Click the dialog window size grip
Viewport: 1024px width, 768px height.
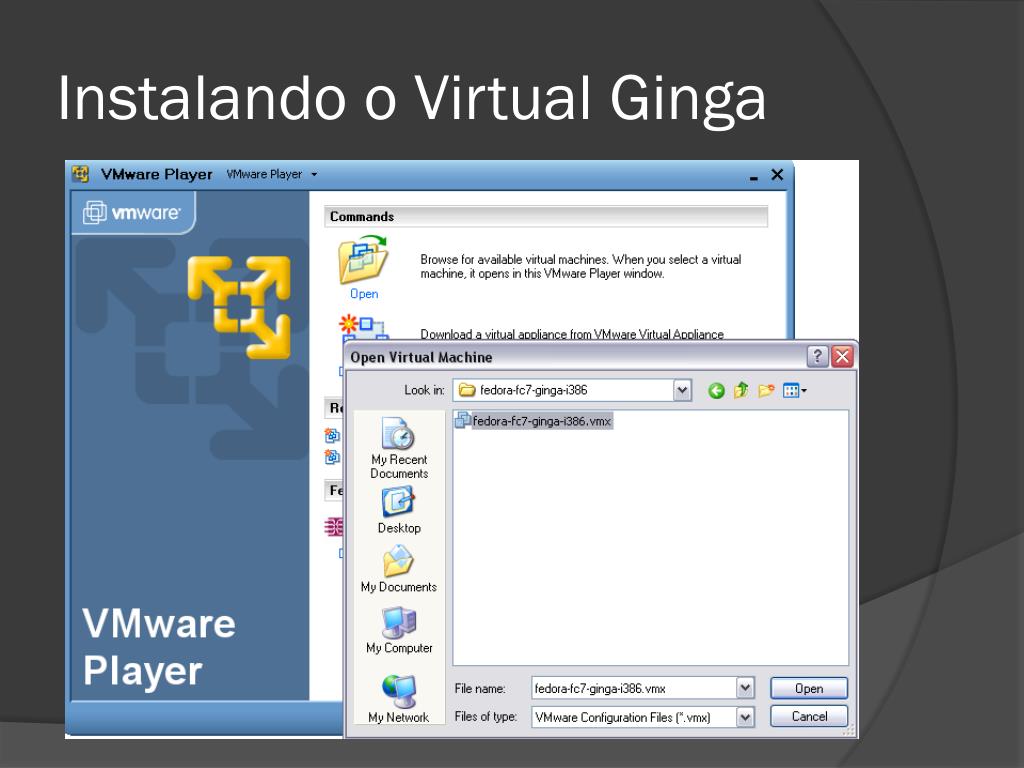pyautogui.click(x=848, y=730)
